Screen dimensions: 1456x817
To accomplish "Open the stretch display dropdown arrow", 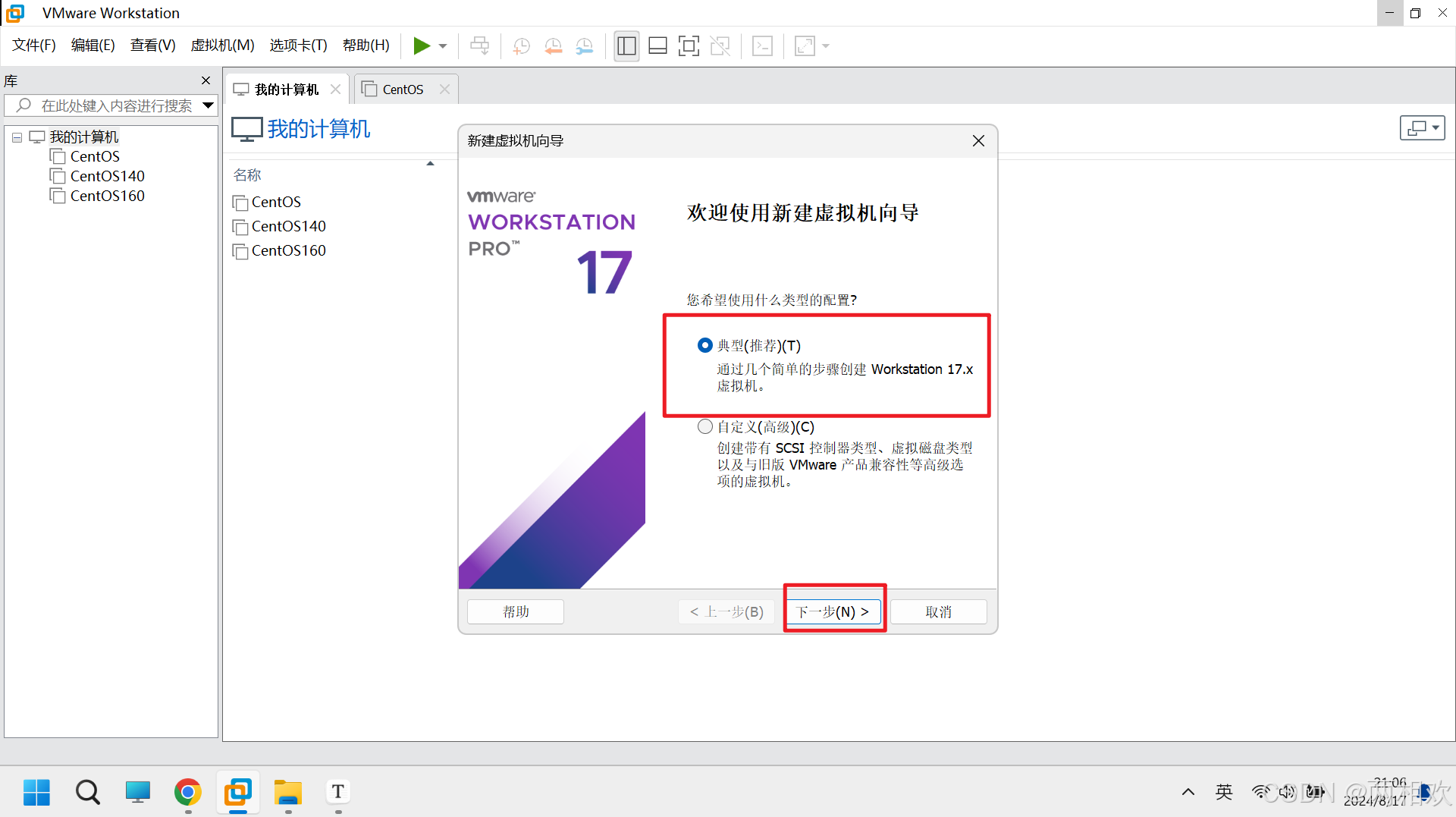I will point(826,46).
